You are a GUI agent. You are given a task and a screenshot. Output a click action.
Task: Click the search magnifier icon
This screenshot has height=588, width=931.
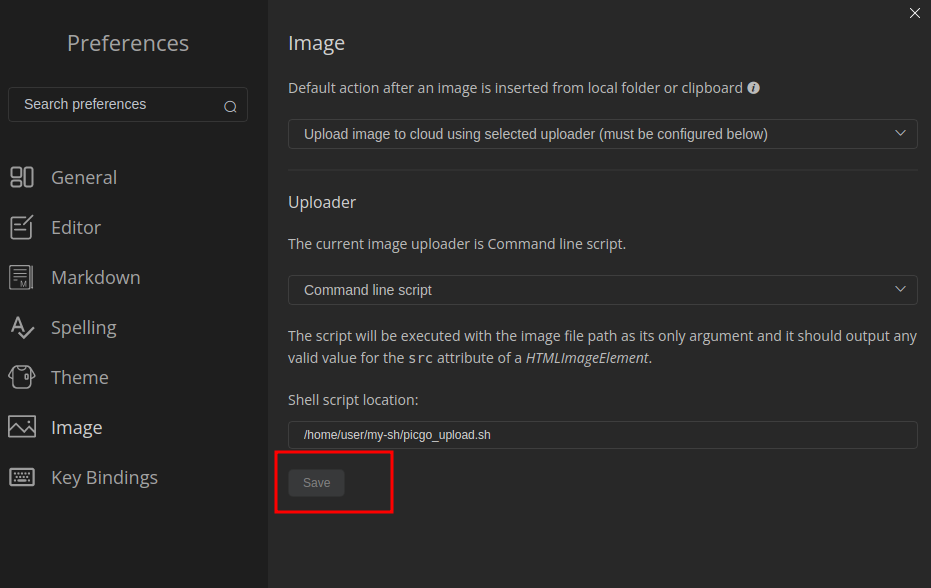[230, 105]
